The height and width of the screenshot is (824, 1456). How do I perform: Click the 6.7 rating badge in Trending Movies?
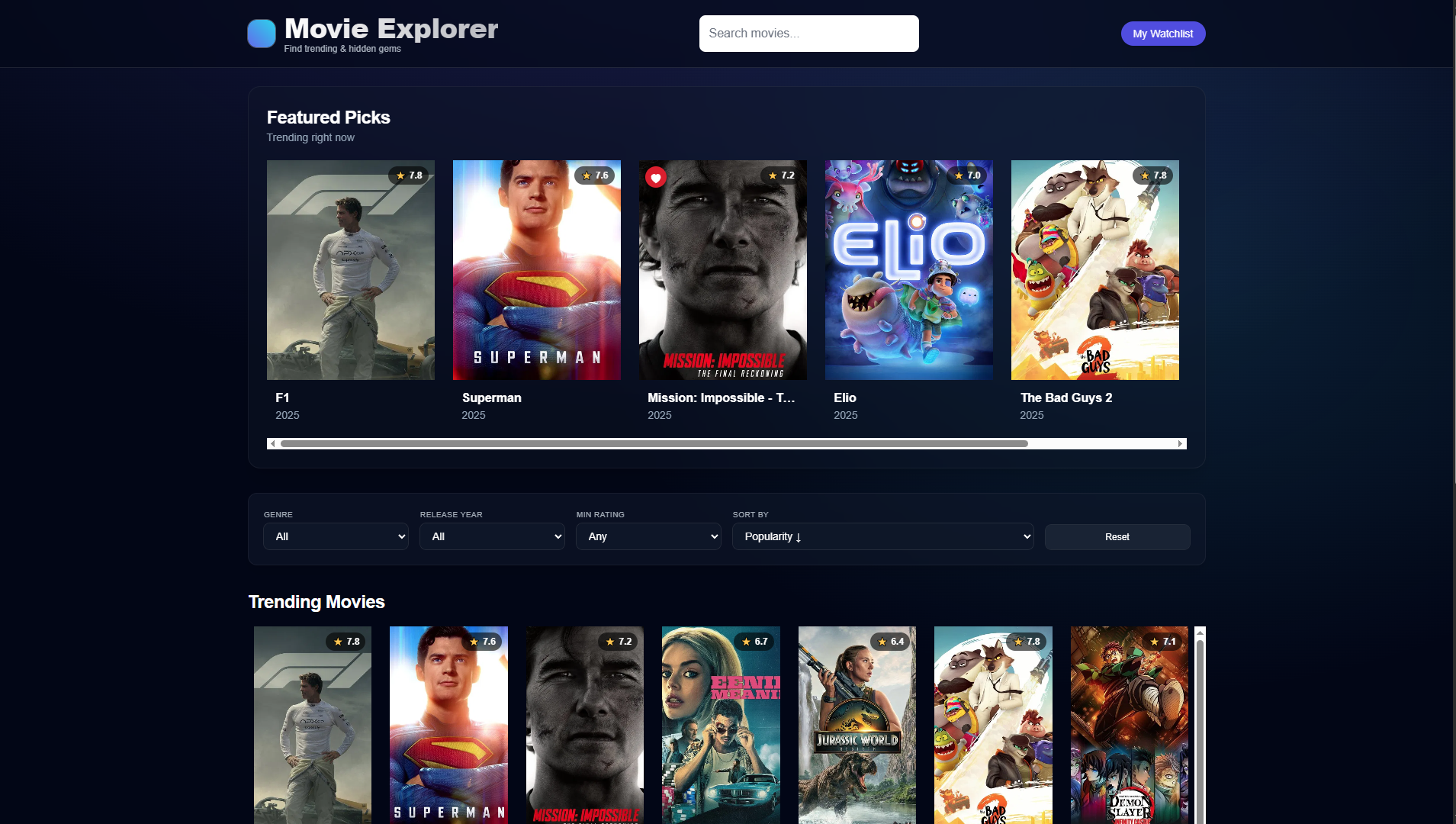click(755, 642)
